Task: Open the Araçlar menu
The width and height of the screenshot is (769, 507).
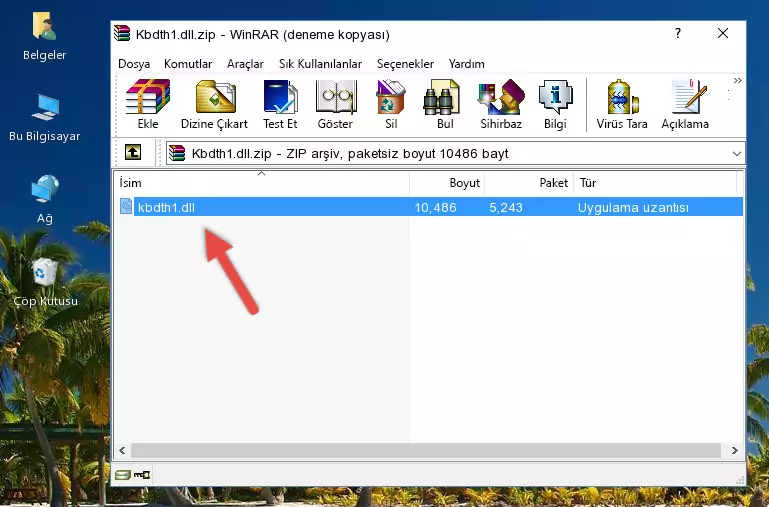Action: click(245, 64)
